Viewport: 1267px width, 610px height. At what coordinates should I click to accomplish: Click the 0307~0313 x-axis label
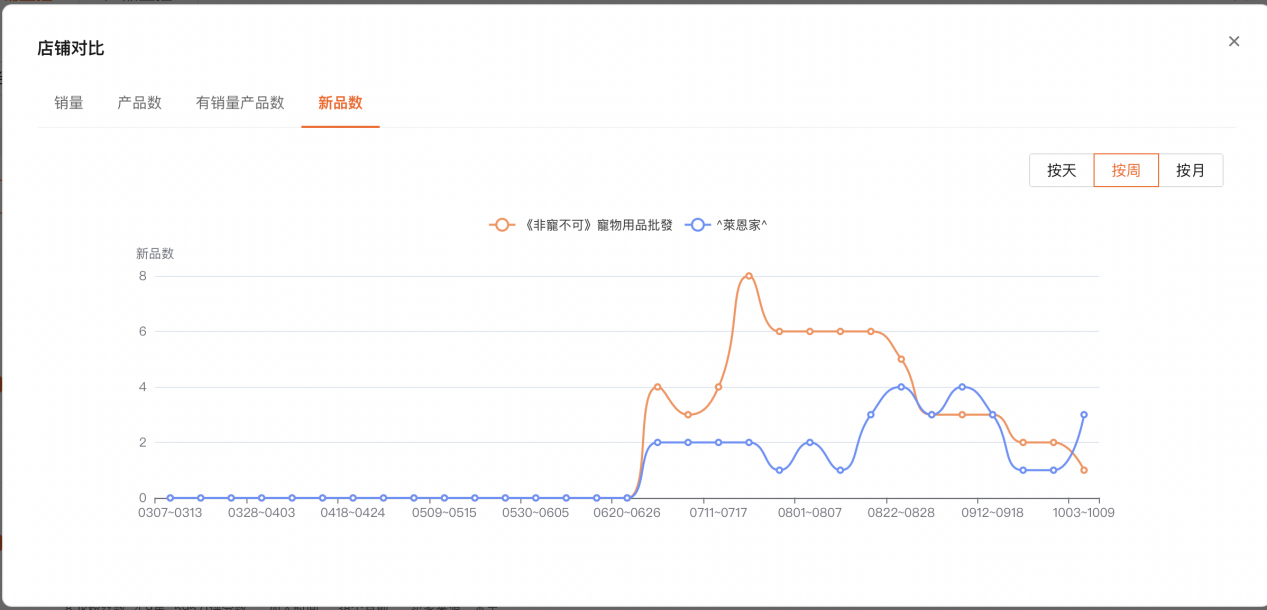pyautogui.click(x=170, y=513)
